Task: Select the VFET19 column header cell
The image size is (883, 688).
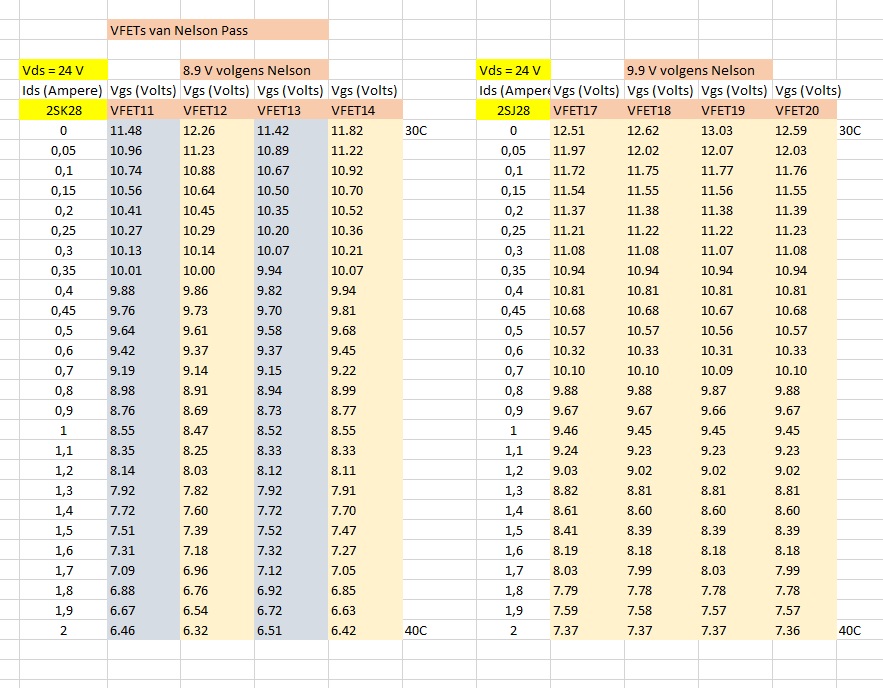Action: pyautogui.click(x=735, y=110)
